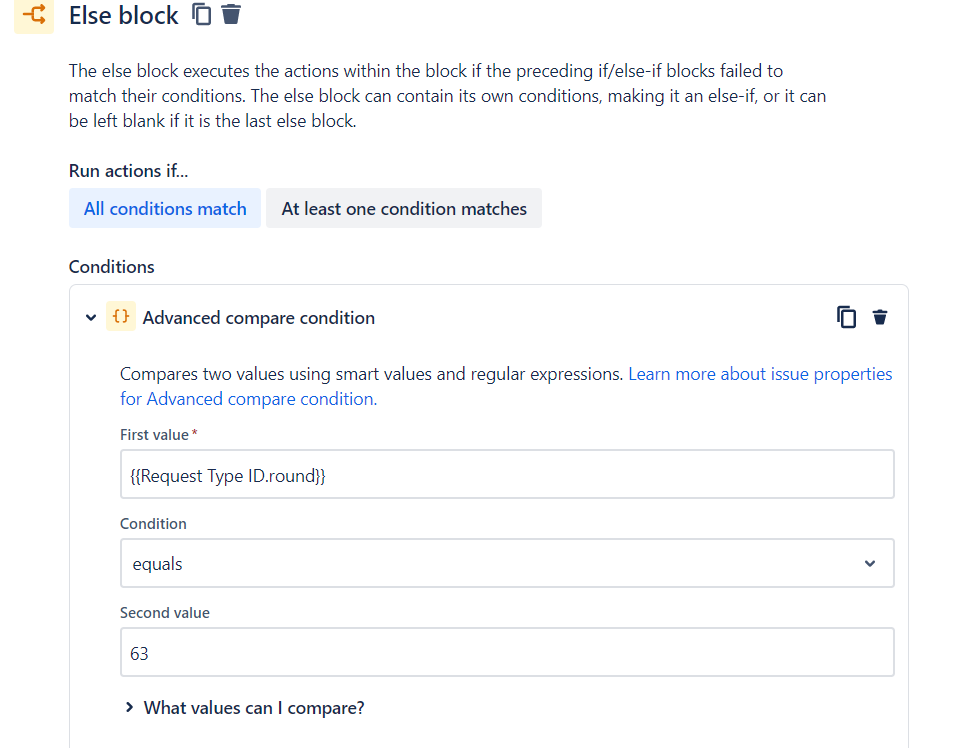Click the What values can I compare chevron
Screen dimensions: 961x748
coord(129,708)
